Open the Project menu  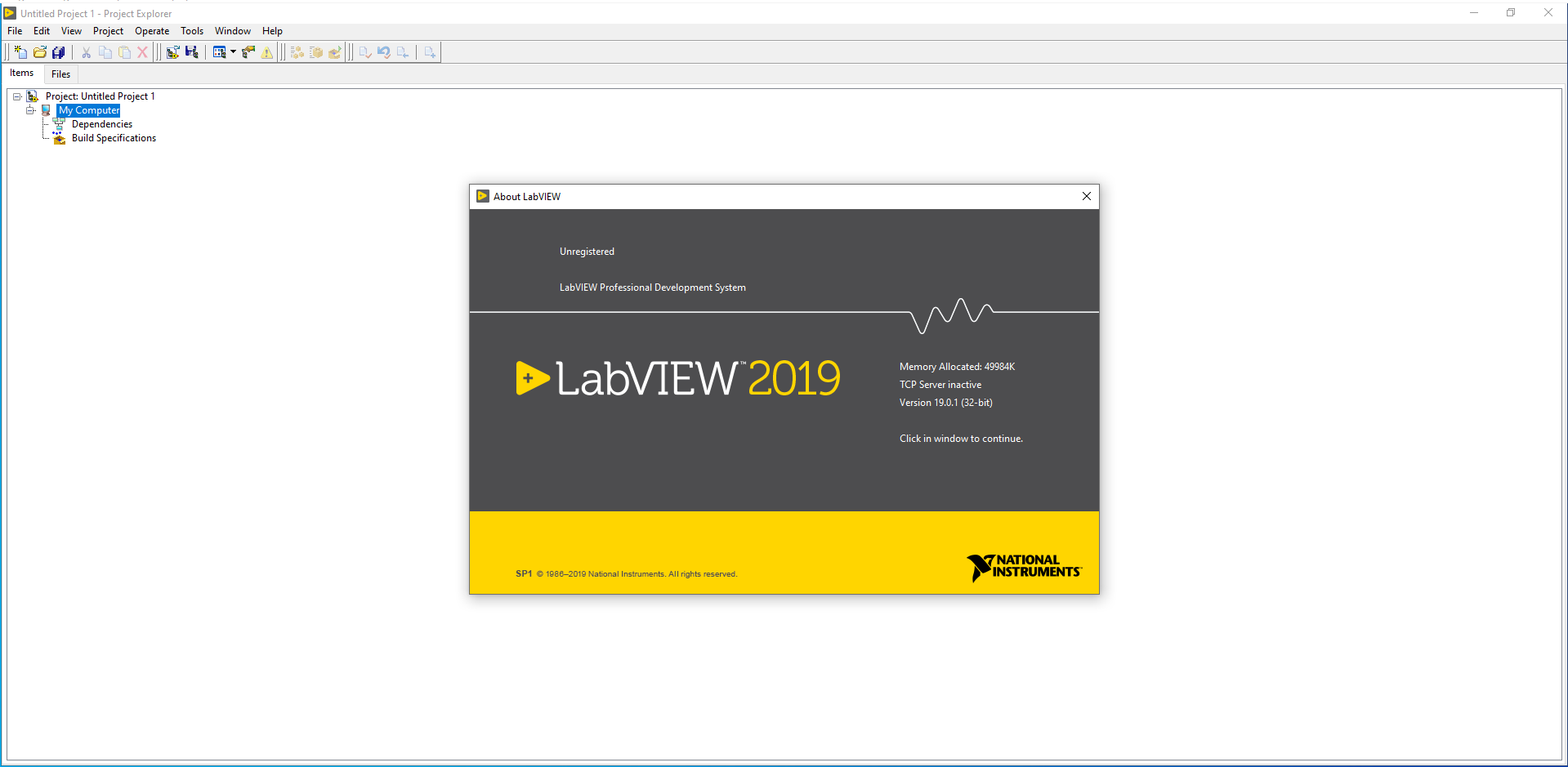coord(108,31)
